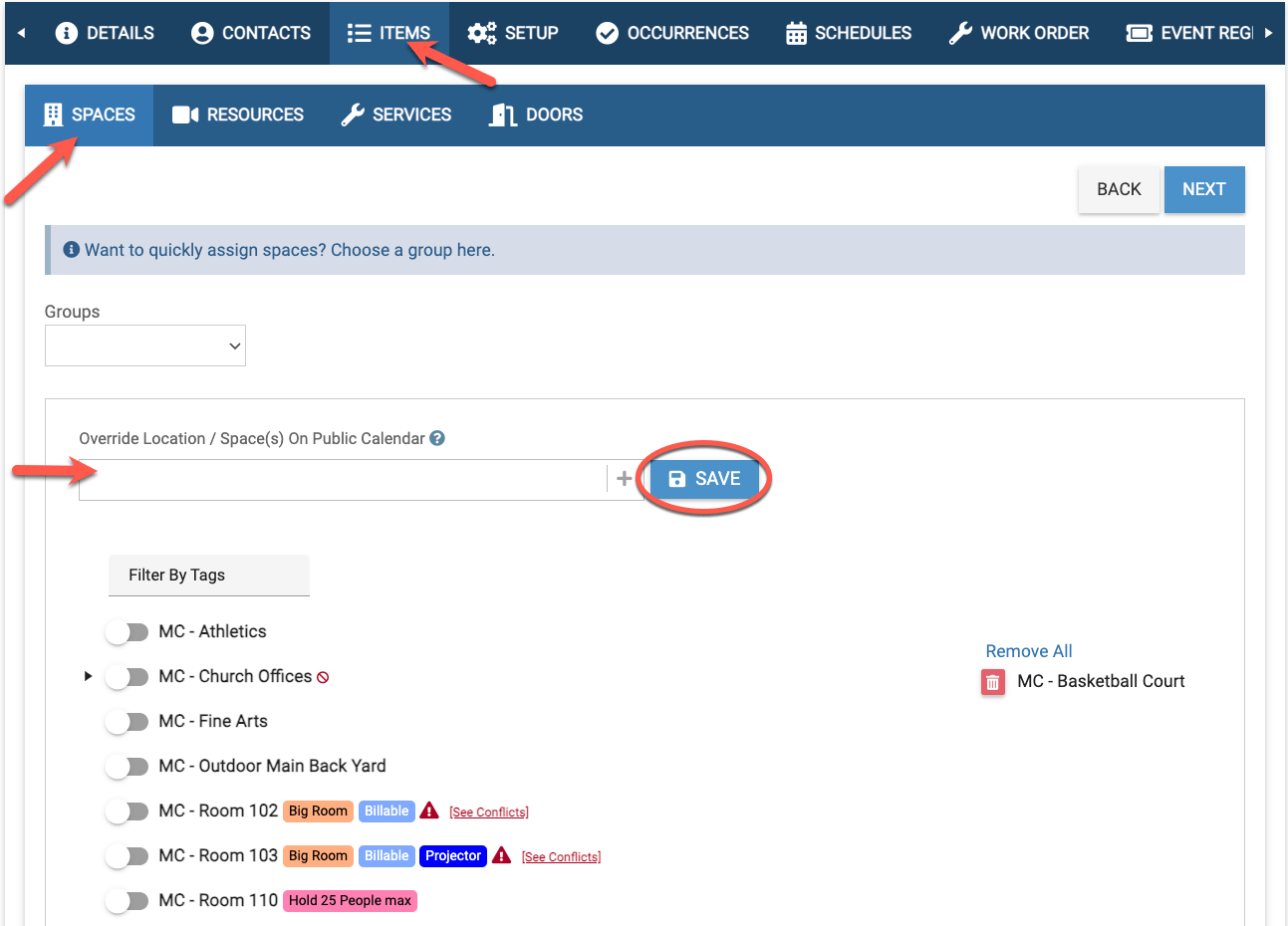This screenshot has width=1288, height=926.
Task: Remove MC - Basketball Court with trash button
Action: (x=992, y=681)
